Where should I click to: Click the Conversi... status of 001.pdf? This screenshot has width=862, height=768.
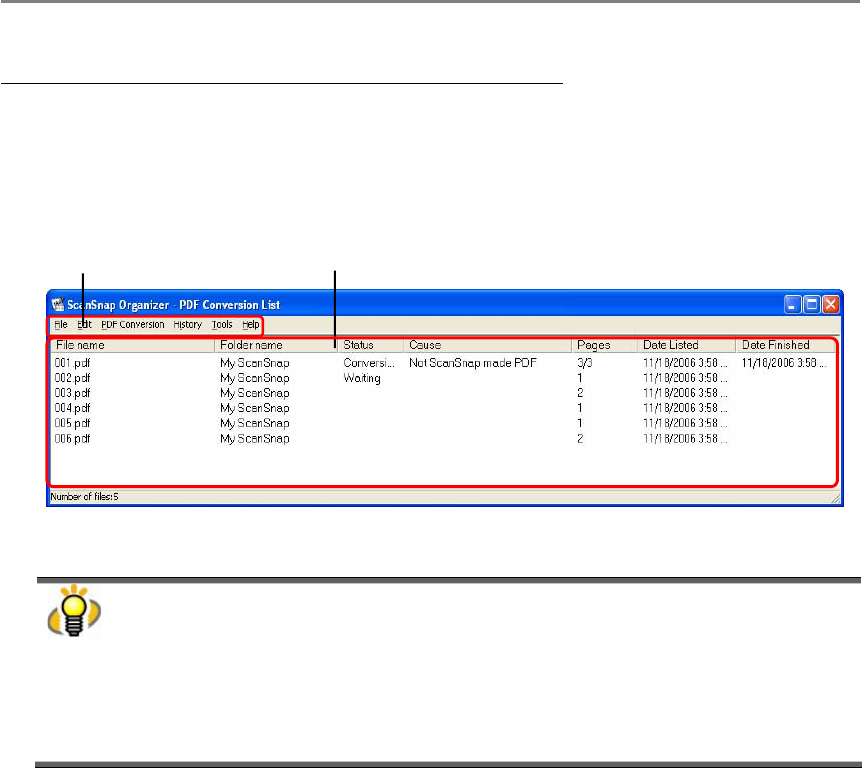point(369,363)
